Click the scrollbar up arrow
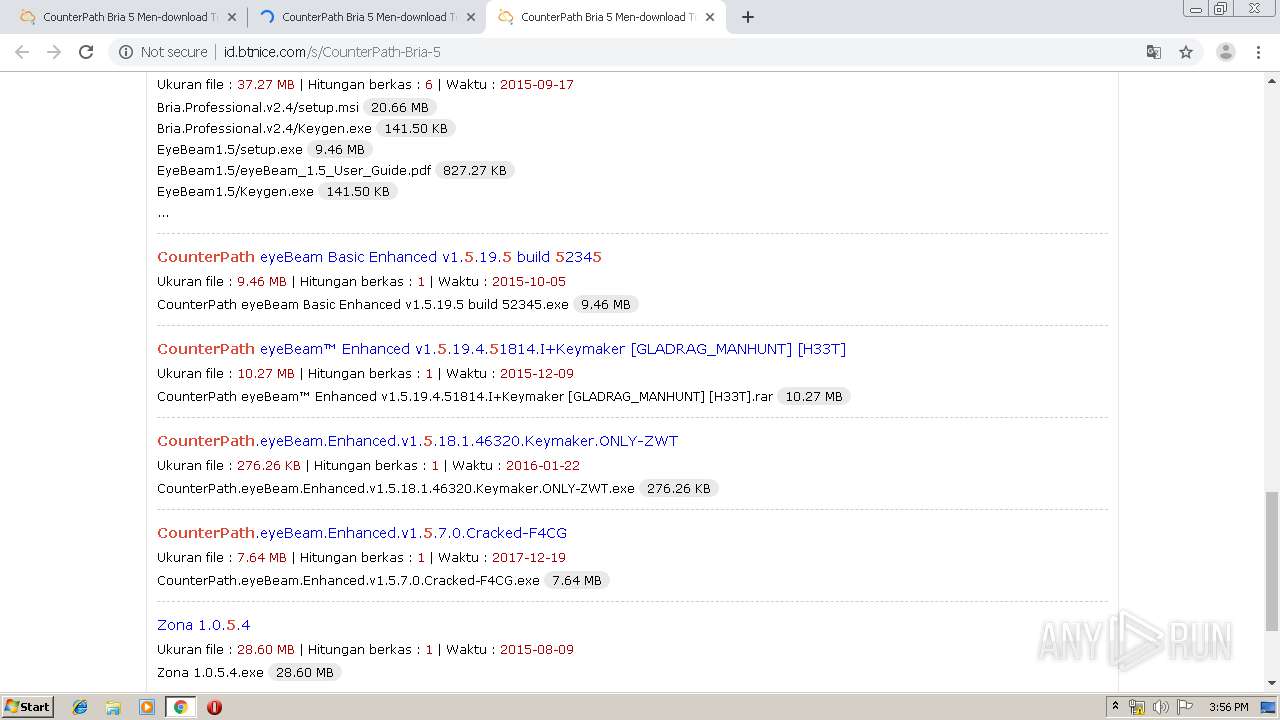The height and width of the screenshot is (720, 1280). 1271,80
